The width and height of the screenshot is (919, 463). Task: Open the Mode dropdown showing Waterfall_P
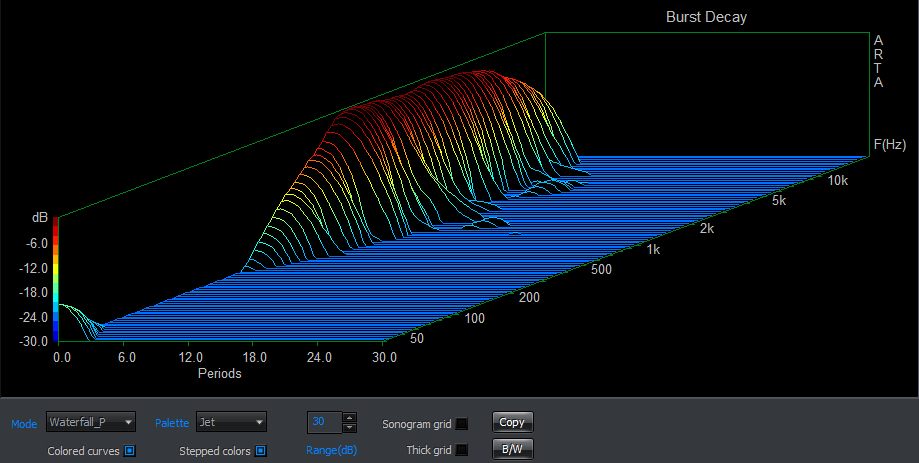tap(90, 423)
